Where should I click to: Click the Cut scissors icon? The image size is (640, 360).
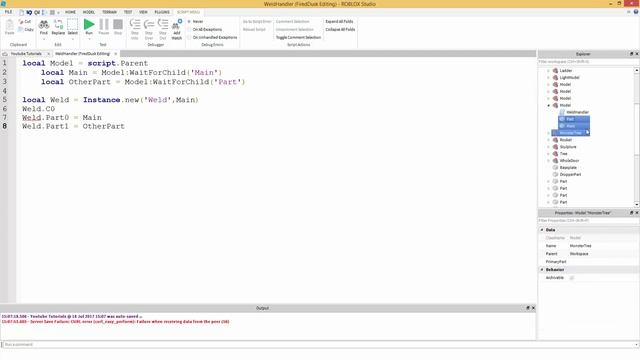click(x=21, y=21)
